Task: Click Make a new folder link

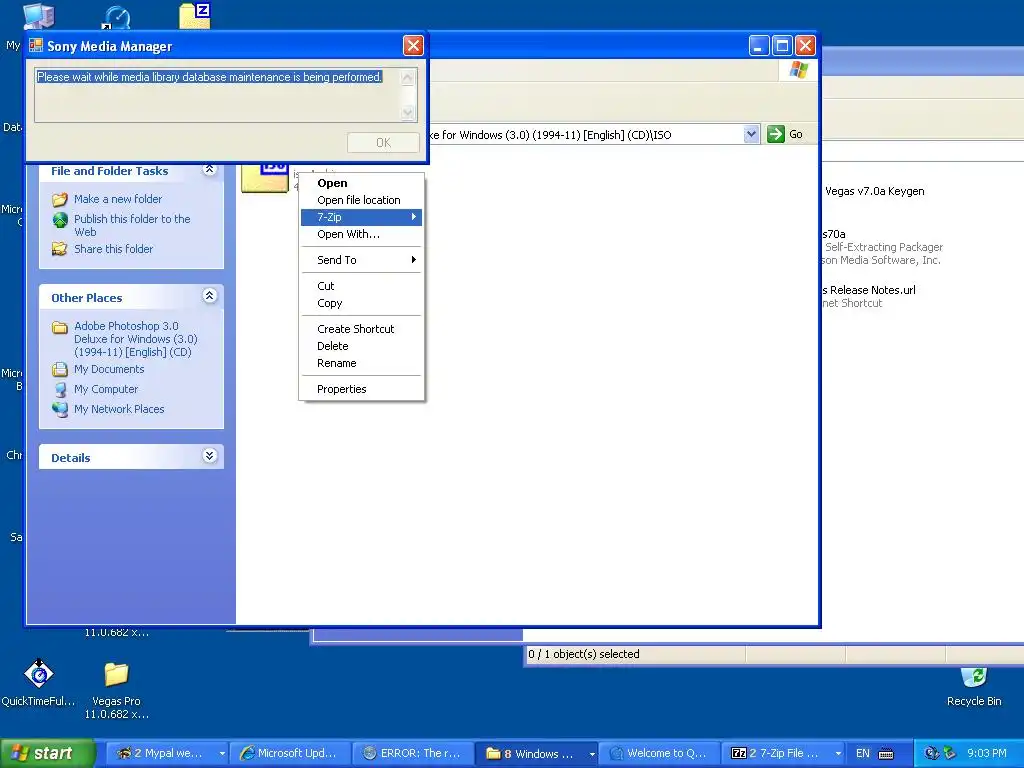Action: (118, 199)
